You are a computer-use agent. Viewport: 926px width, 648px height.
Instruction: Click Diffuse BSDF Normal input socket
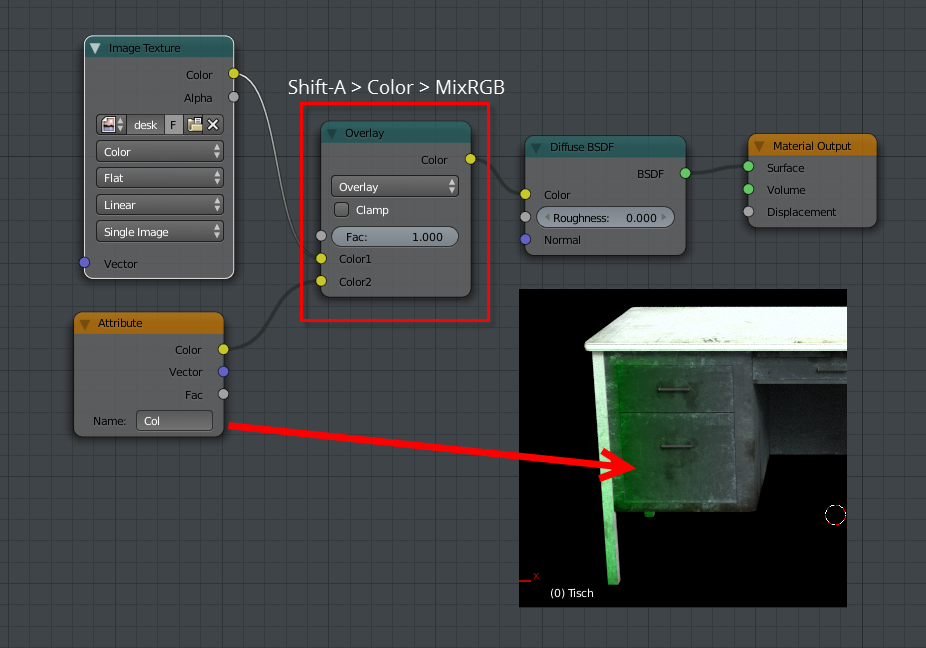point(525,239)
